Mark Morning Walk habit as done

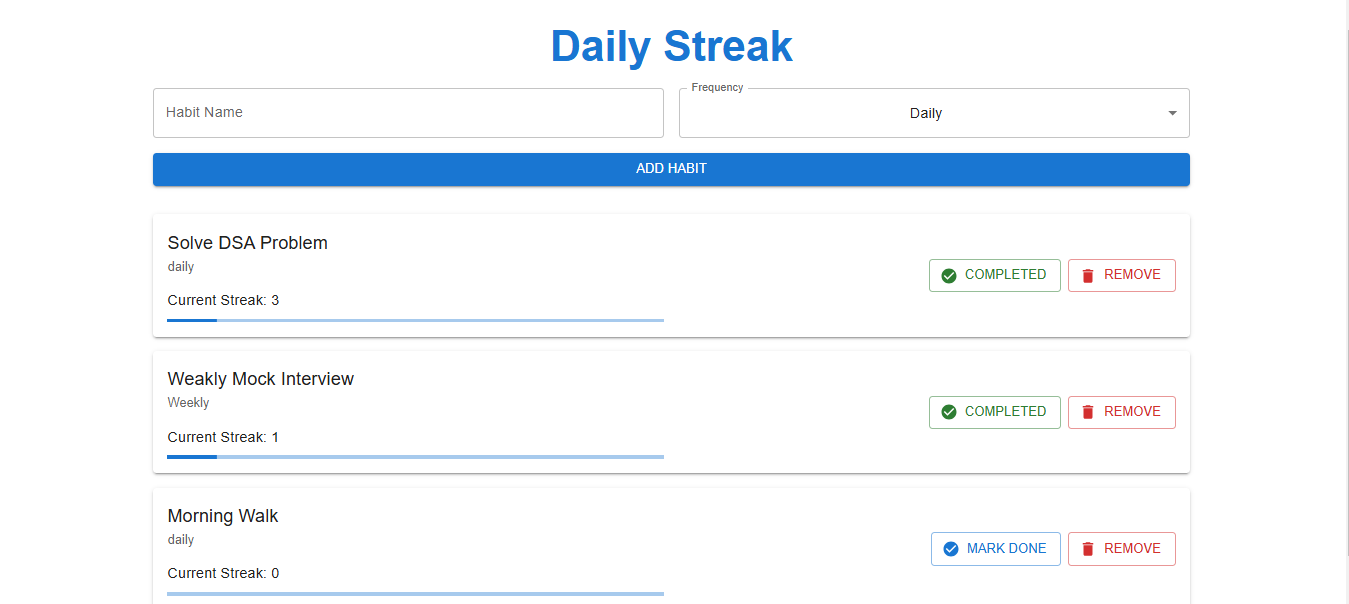pos(996,549)
